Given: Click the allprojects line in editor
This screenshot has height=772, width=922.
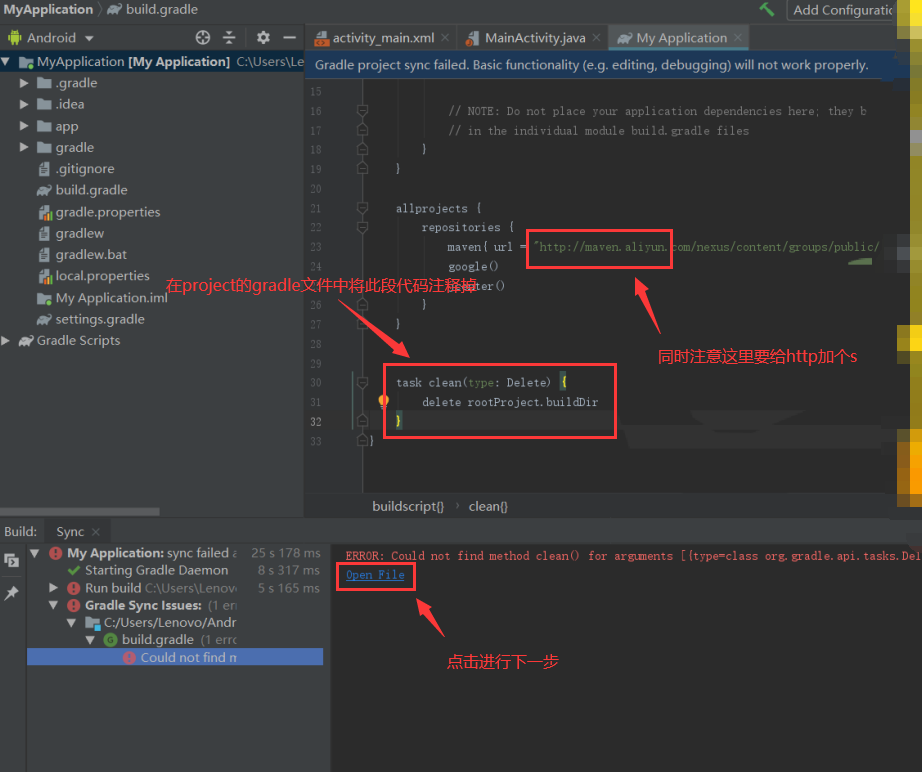Looking at the screenshot, I should (x=438, y=208).
